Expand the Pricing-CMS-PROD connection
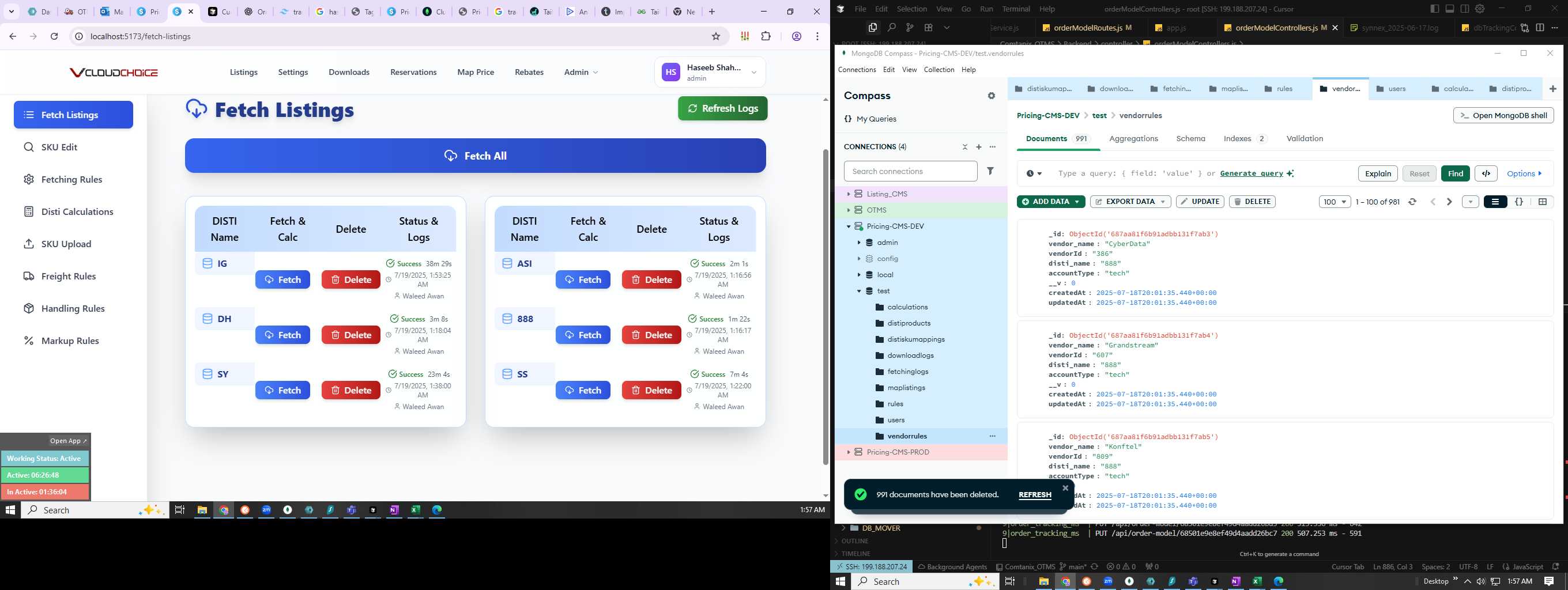 (x=848, y=452)
